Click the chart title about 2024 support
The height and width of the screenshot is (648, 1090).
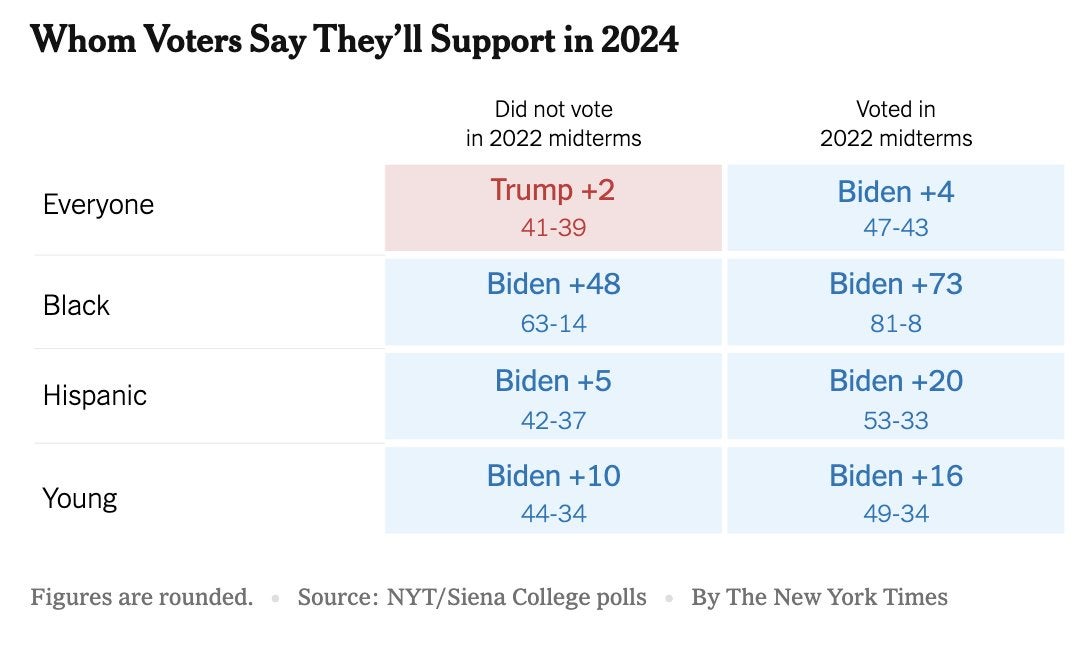355,41
